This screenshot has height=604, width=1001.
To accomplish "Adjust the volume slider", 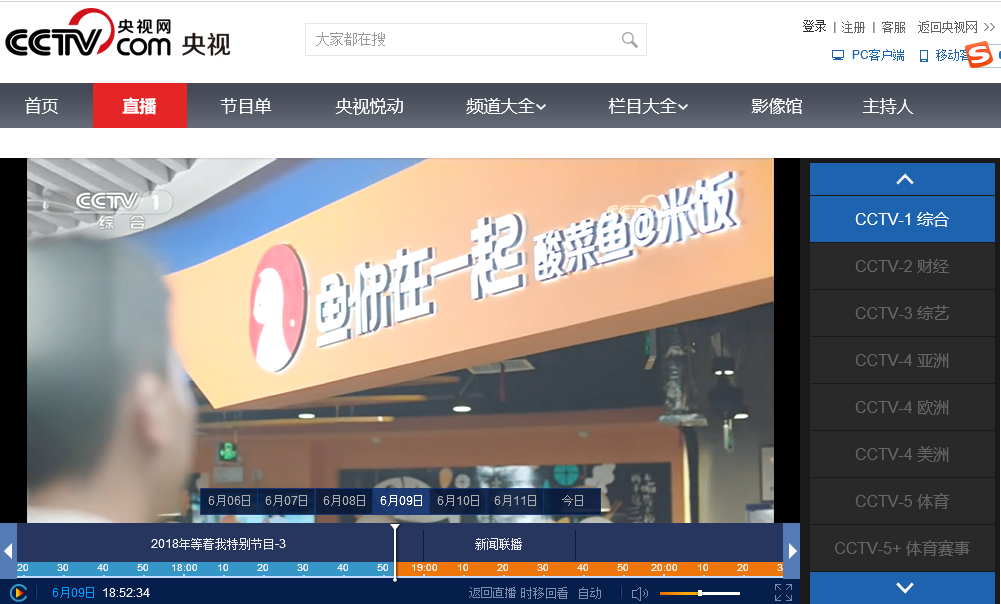I will 700,593.
